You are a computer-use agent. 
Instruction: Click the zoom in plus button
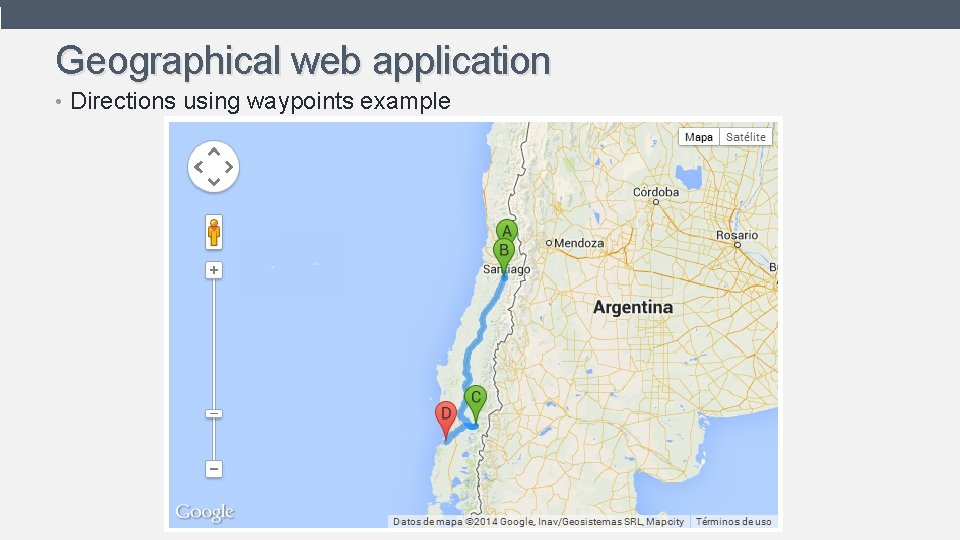point(214,270)
